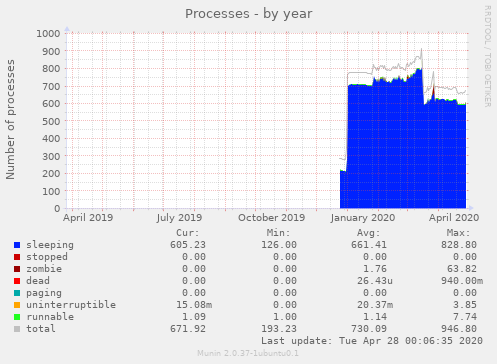
Task: Click the bright red dead legend swatch
Action: [17, 281]
